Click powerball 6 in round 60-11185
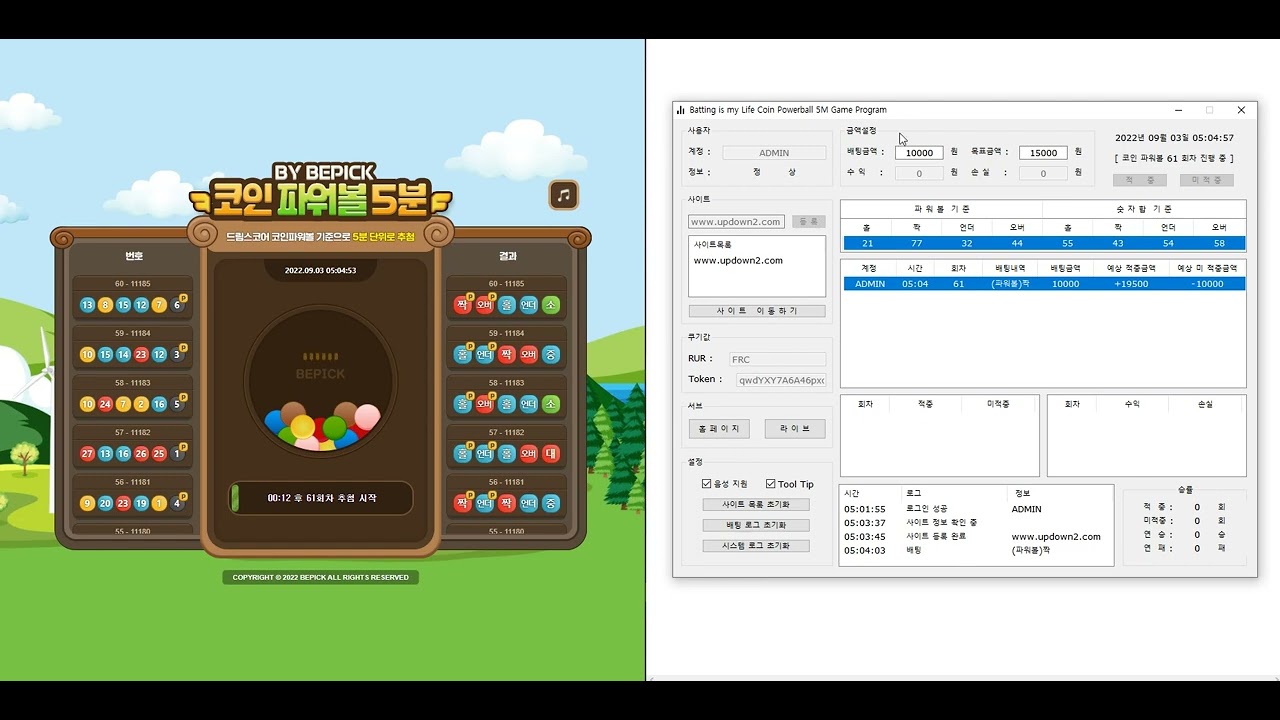The height and width of the screenshot is (720, 1280). pos(178,305)
